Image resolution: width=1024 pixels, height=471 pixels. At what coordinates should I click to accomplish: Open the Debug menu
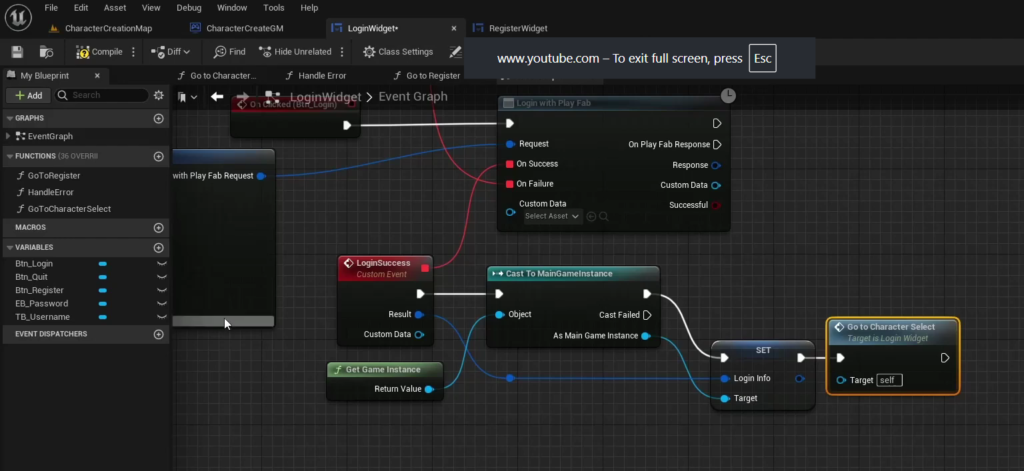[x=189, y=8]
